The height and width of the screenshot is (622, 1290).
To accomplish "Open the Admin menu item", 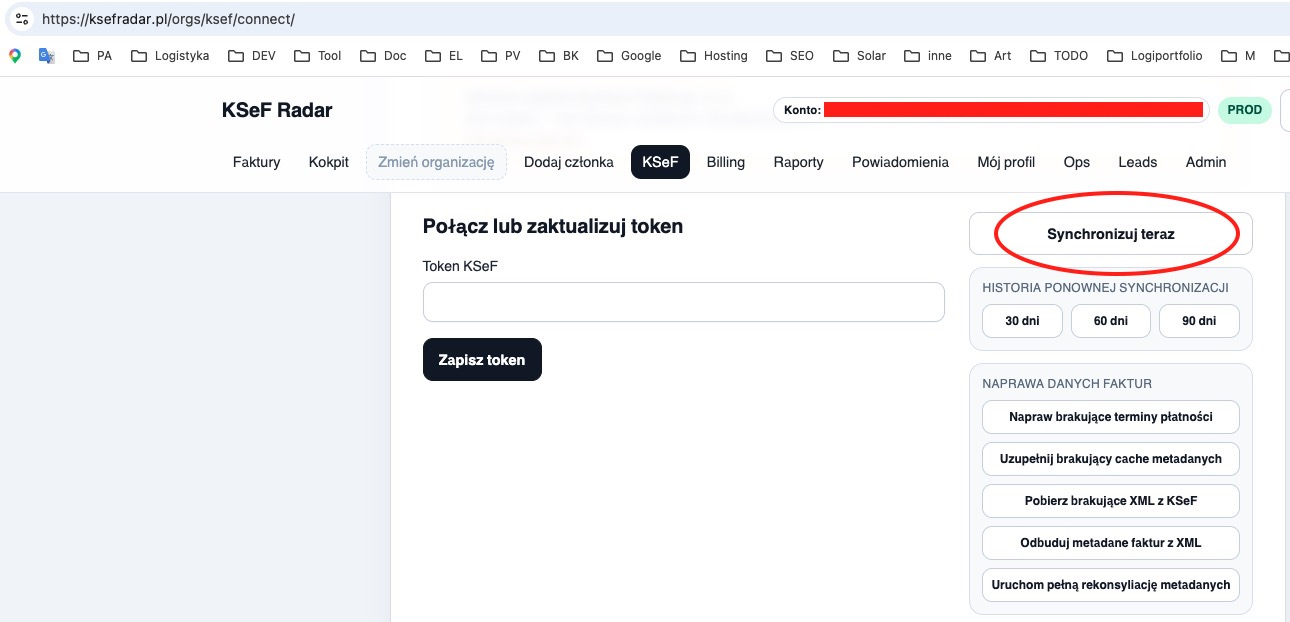I will pyautogui.click(x=1205, y=162).
